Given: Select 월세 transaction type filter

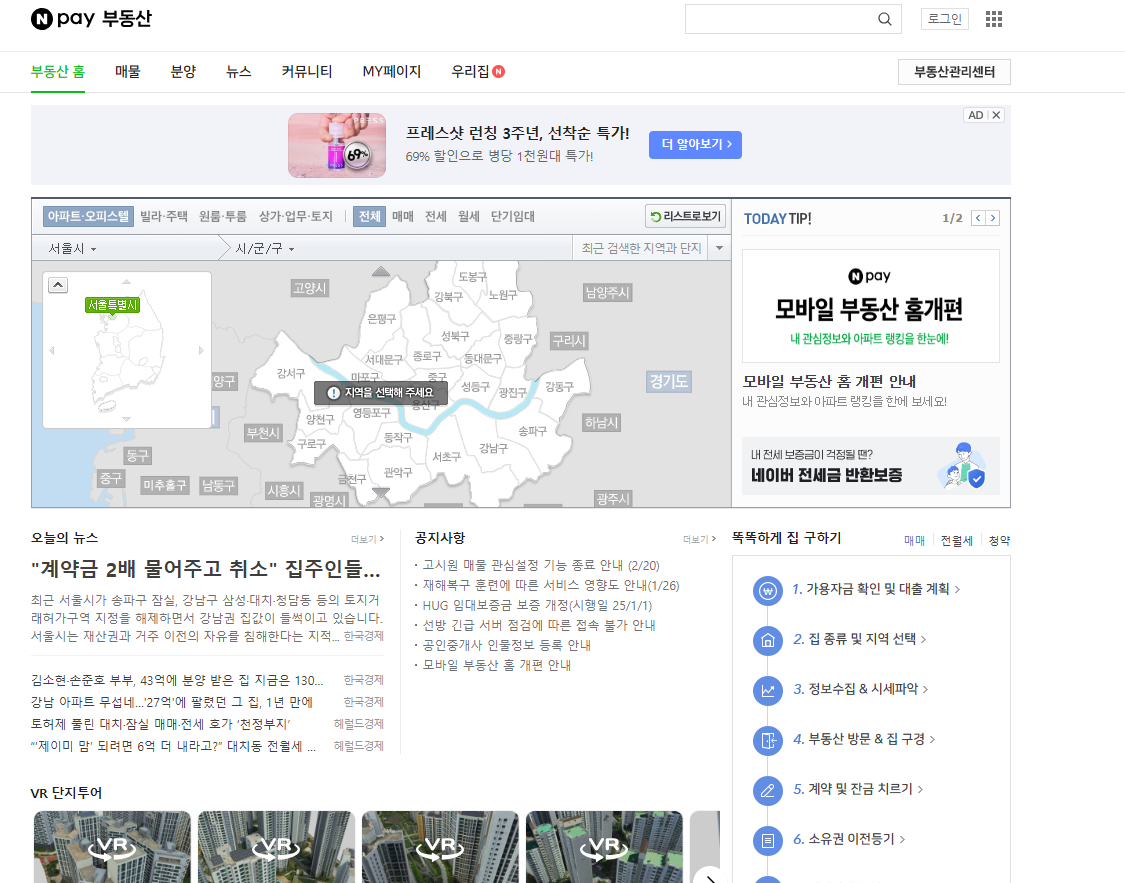Looking at the screenshot, I should [469, 216].
